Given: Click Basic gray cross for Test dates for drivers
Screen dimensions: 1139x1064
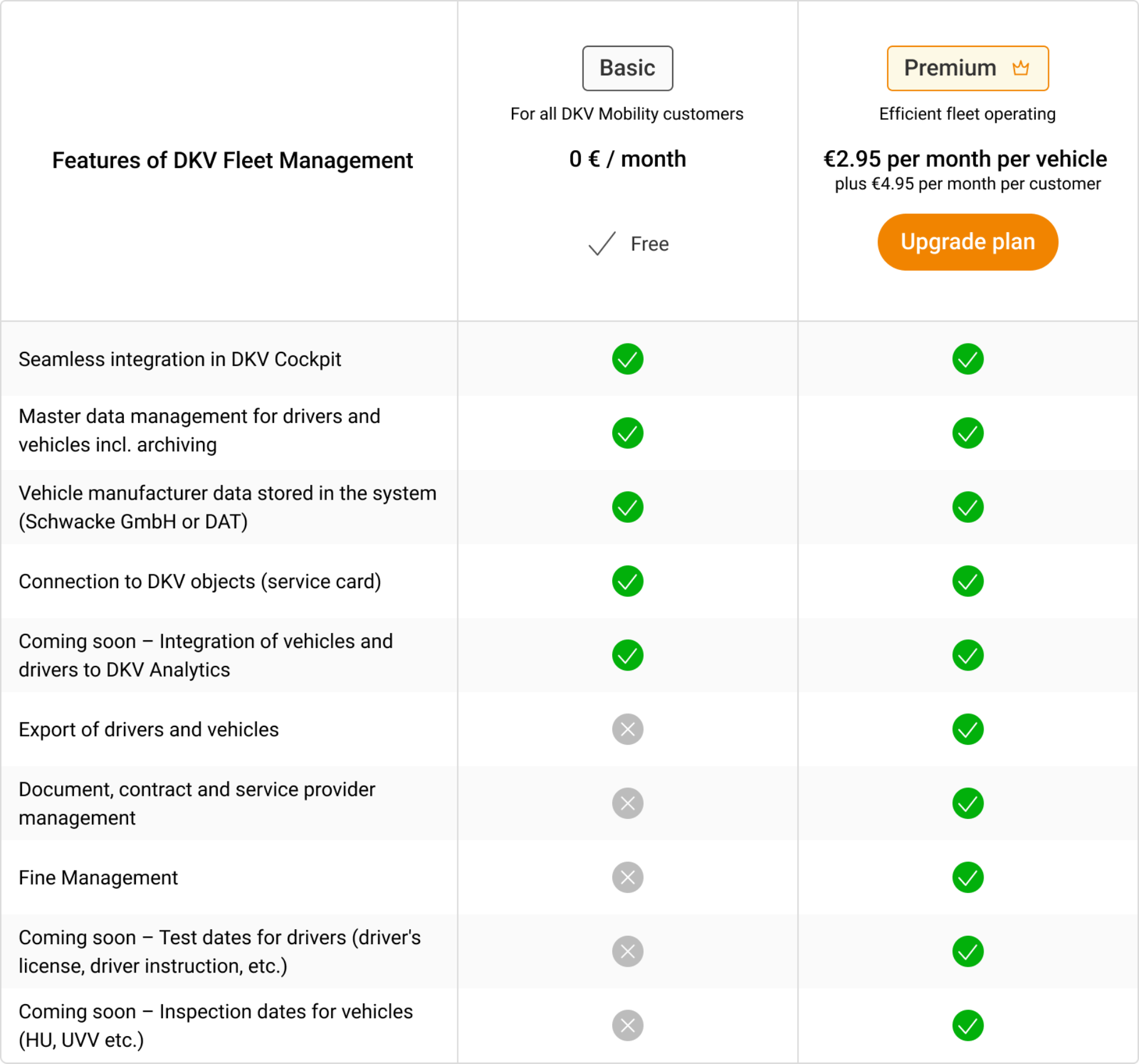Looking at the screenshot, I should click(x=628, y=952).
